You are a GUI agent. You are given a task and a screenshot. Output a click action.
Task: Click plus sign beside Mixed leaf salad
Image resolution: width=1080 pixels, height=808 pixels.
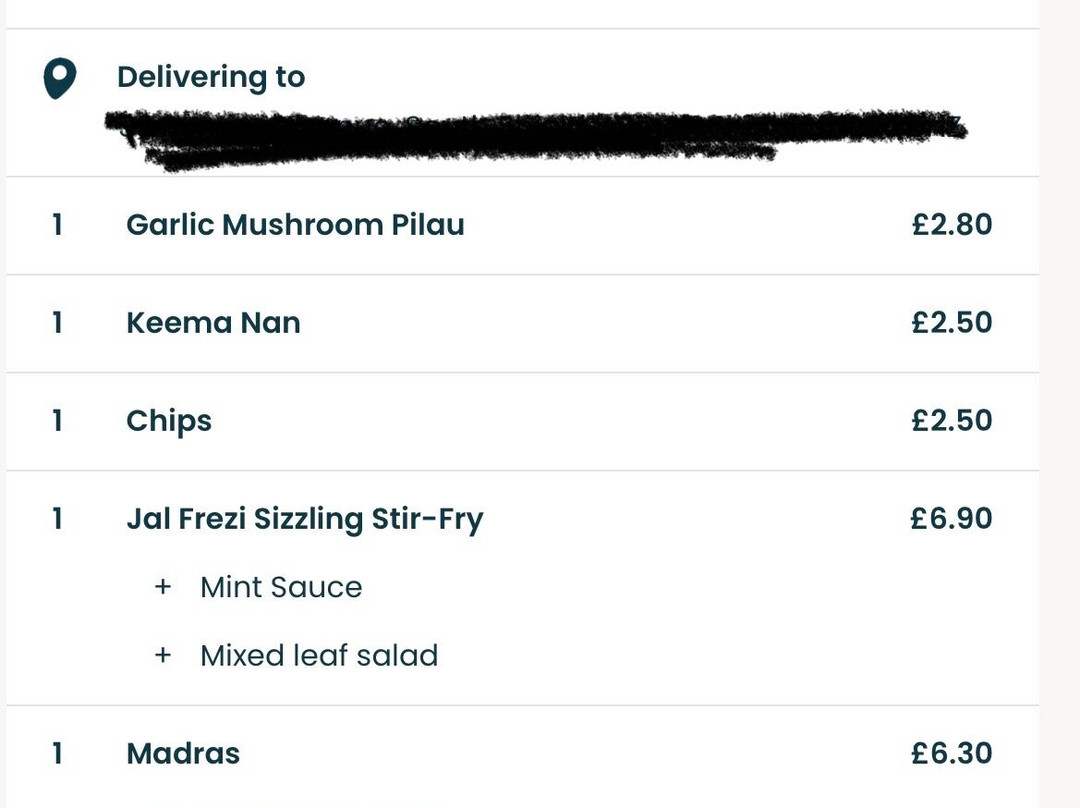tap(163, 654)
